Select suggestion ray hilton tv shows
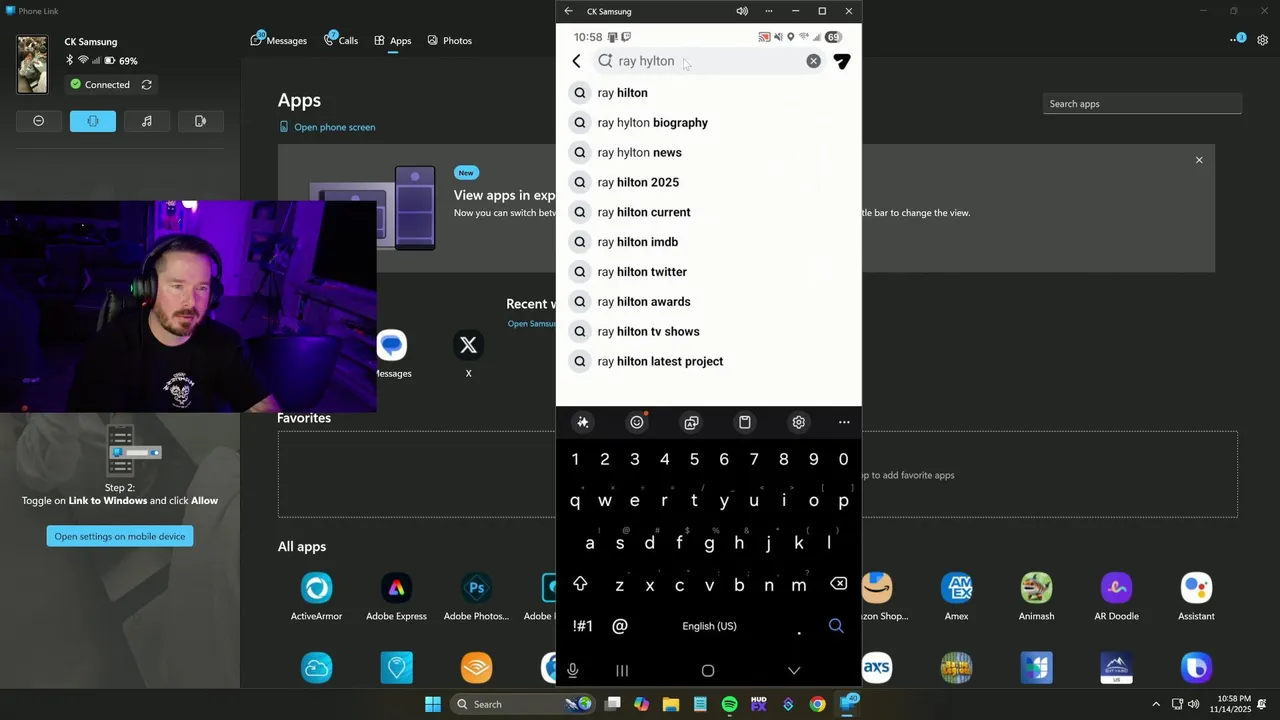1280x720 pixels. pyautogui.click(x=708, y=332)
